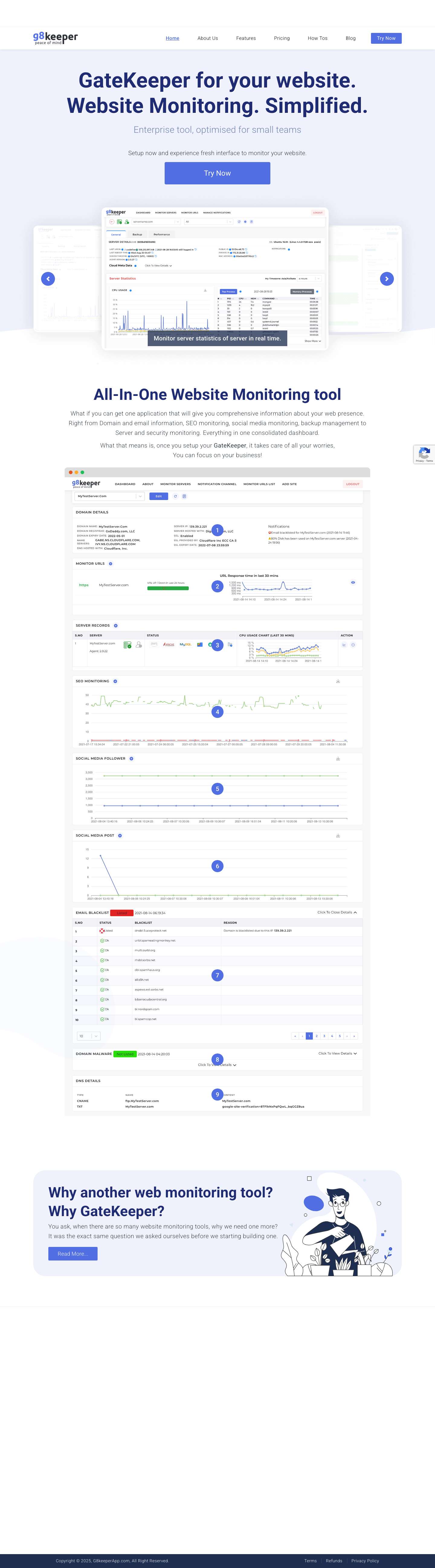Click the MySQL icon in server status

186,644
